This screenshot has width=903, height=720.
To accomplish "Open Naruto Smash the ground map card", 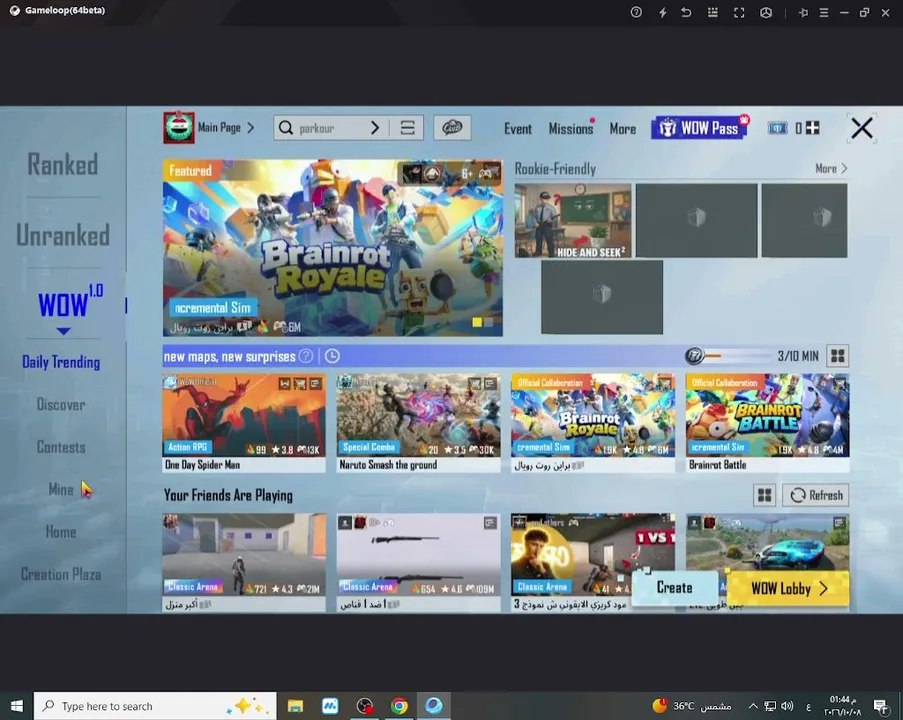I will pos(419,423).
